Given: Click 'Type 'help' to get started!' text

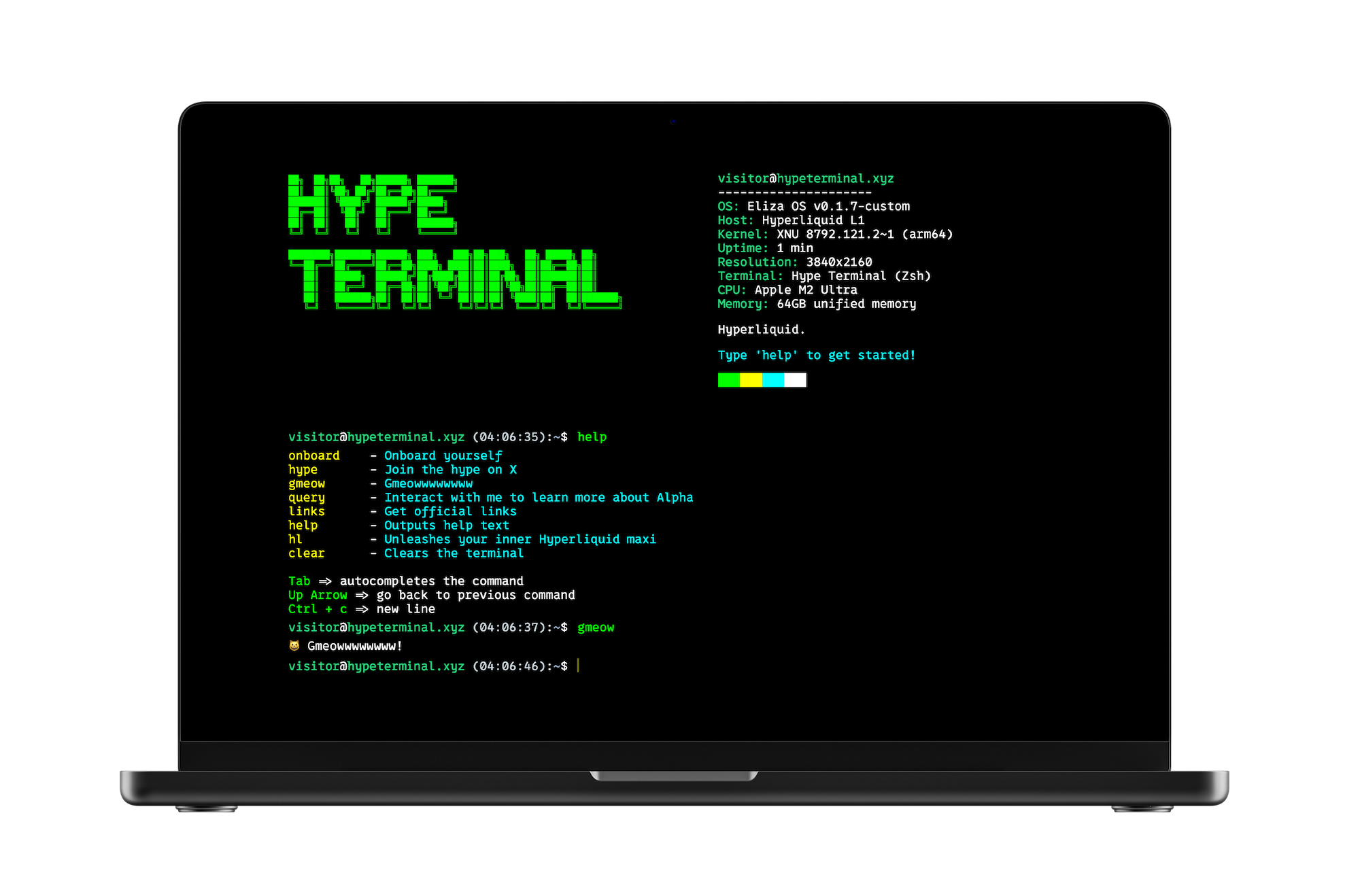Looking at the screenshot, I should pos(817,355).
